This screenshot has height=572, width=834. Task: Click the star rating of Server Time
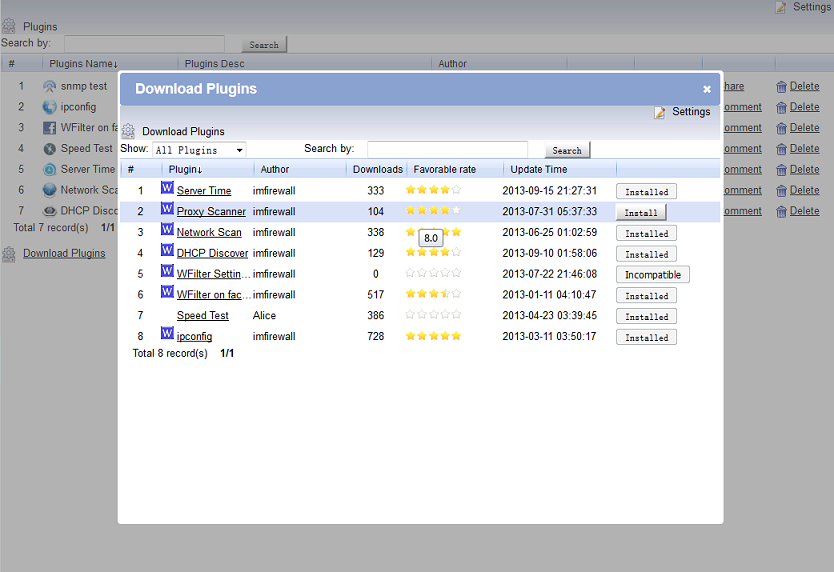click(433, 189)
